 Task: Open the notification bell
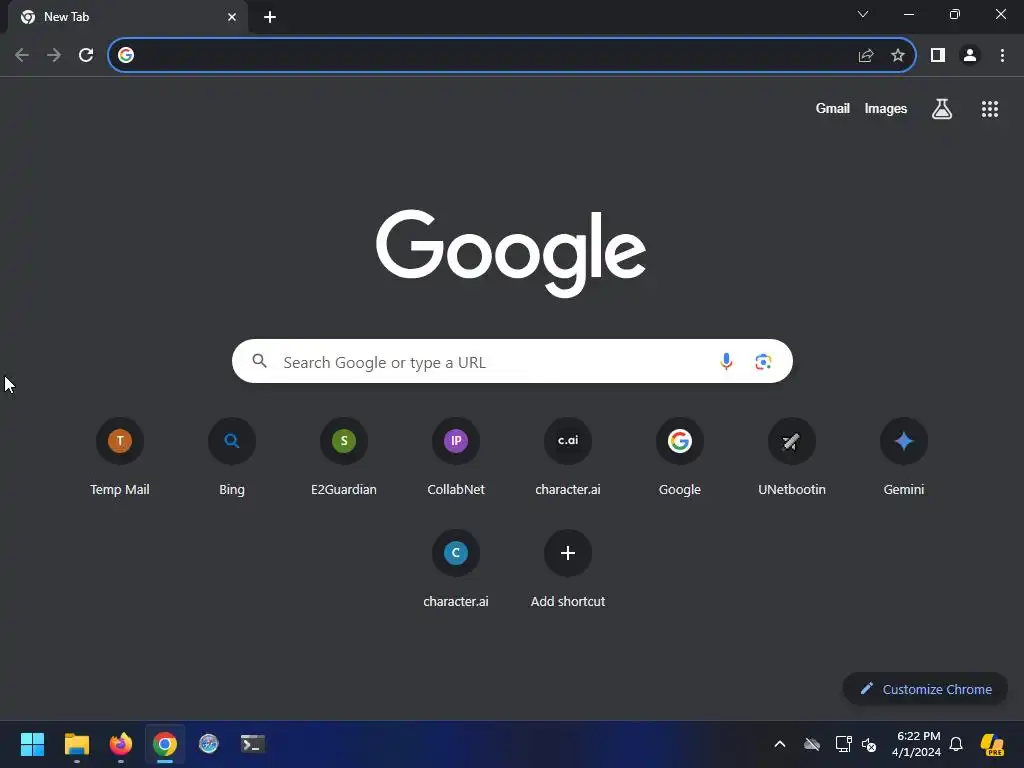956,744
